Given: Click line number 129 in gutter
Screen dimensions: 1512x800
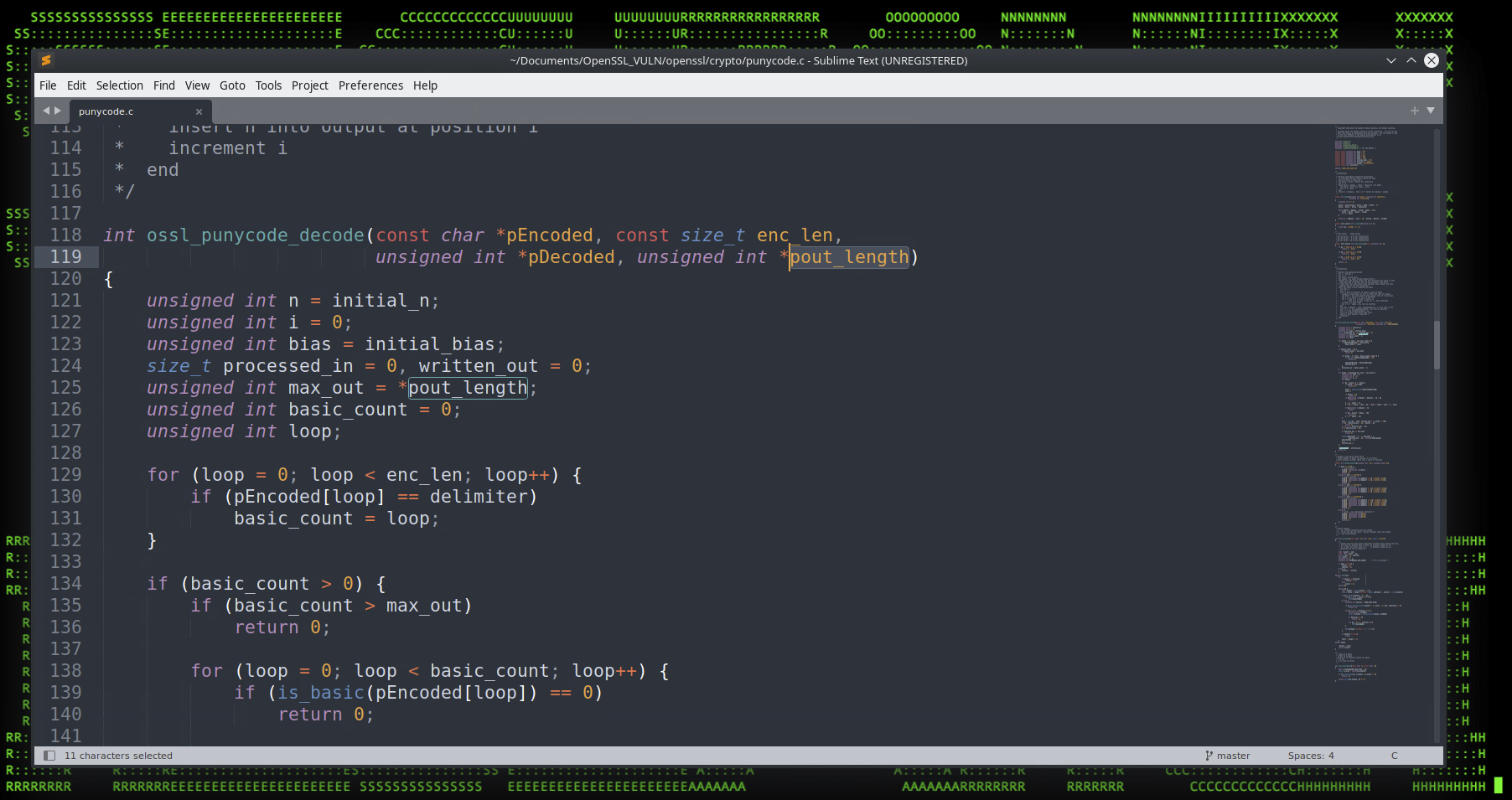Looking at the screenshot, I should point(65,475).
